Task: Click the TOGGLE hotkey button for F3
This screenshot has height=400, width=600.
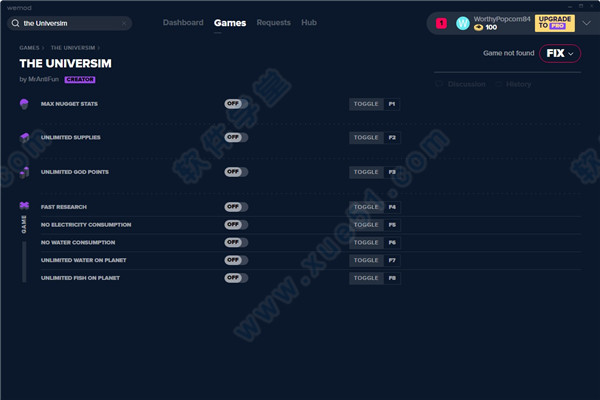Action: tap(366, 172)
